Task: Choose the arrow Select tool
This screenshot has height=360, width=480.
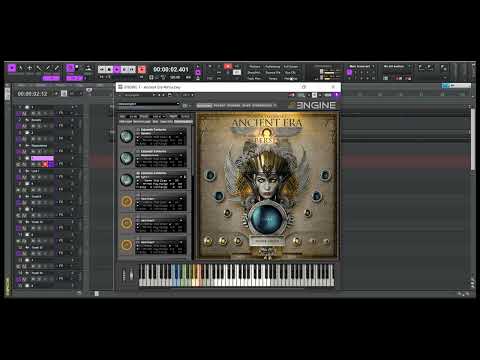Action: (21, 68)
